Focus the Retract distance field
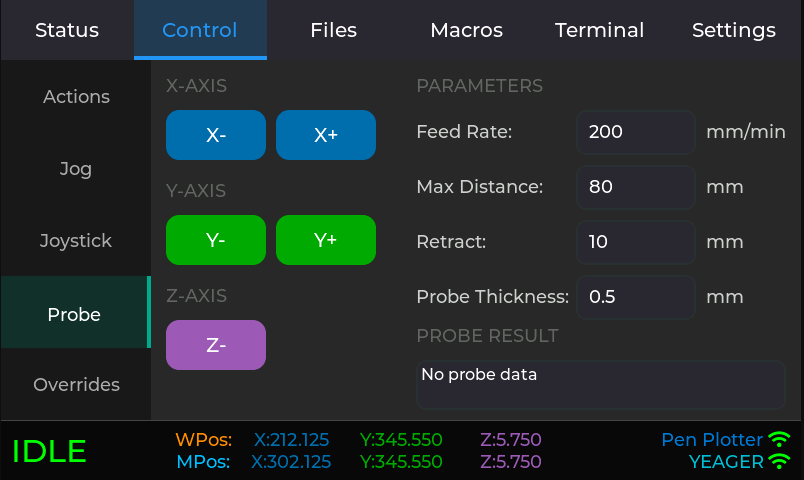This screenshot has width=804, height=480. pos(635,242)
